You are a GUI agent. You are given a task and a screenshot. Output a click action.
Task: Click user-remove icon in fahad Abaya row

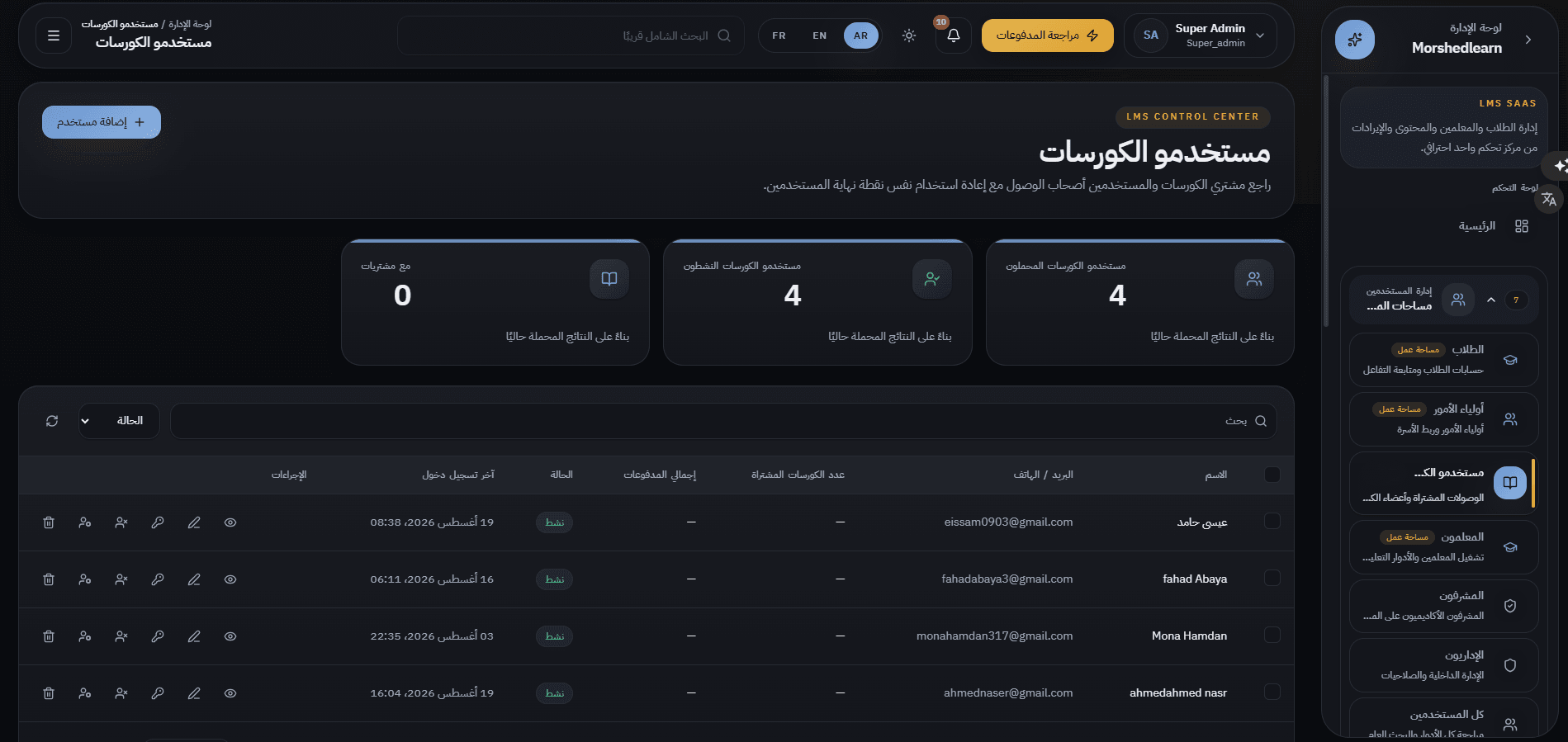tap(121, 579)
